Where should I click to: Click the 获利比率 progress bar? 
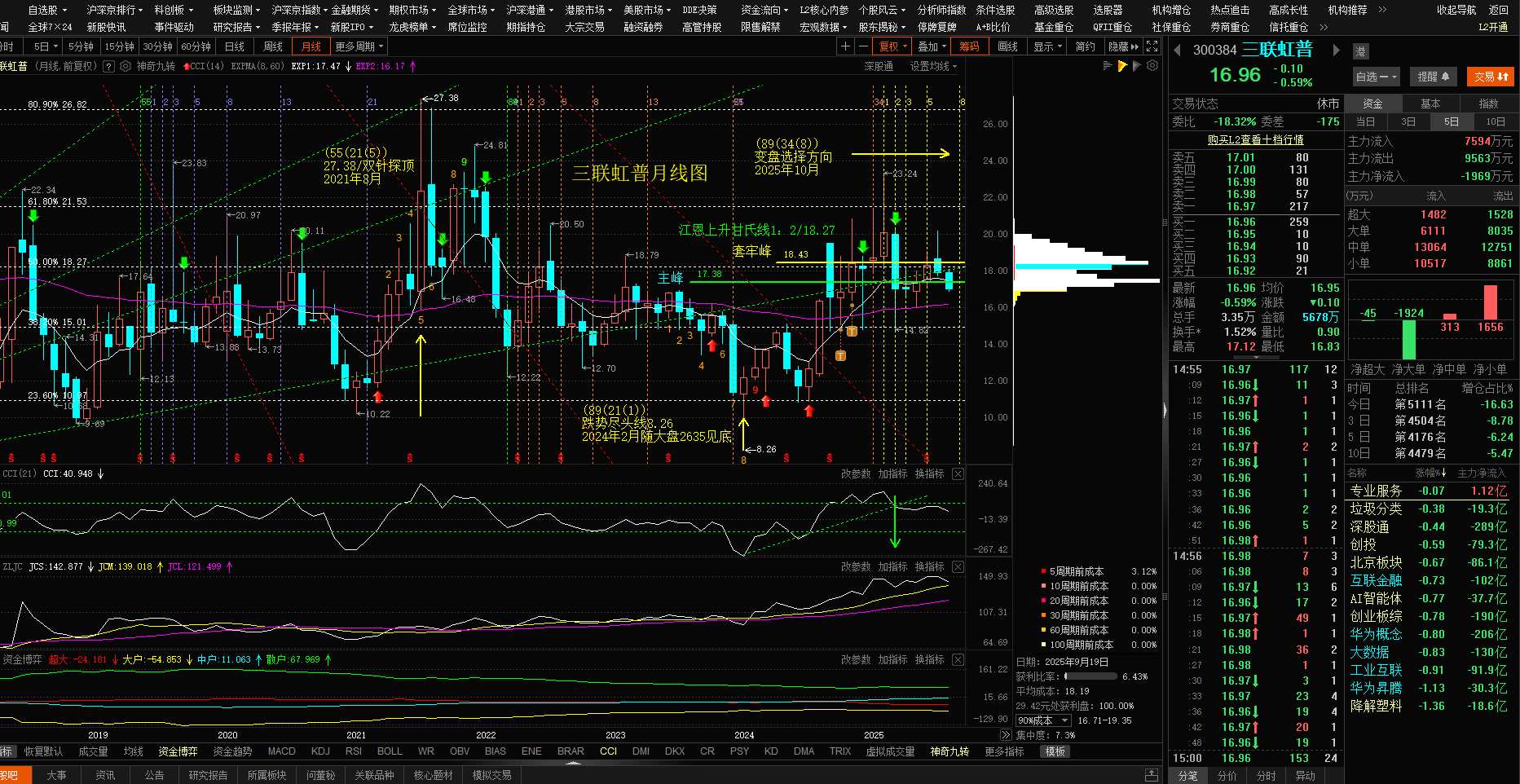pyautogui.click(x=1090, y=676)
